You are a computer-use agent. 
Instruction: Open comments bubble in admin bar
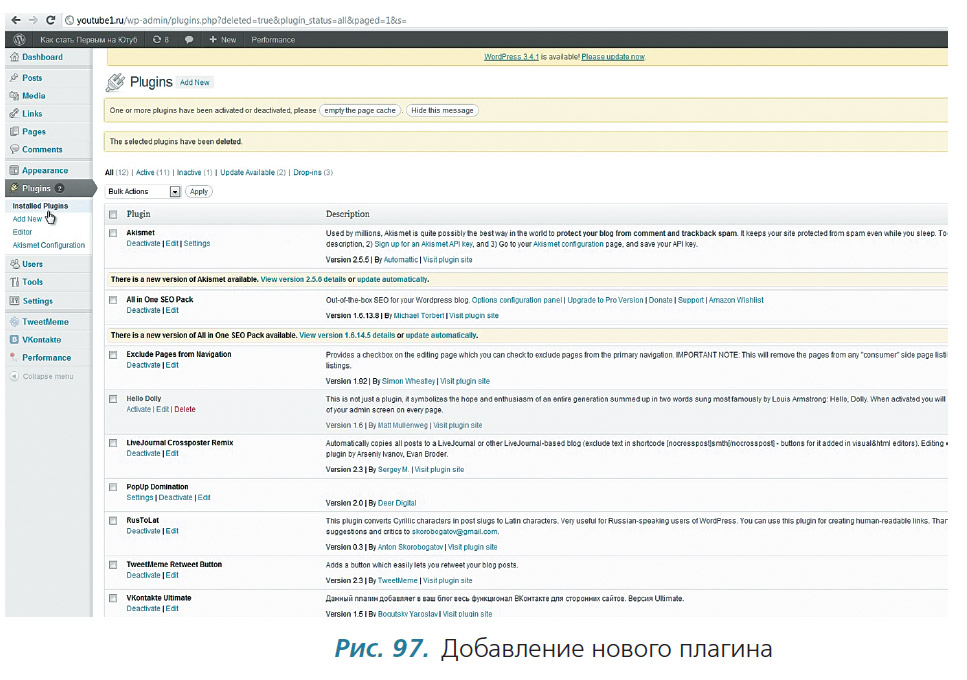(189, 39)
